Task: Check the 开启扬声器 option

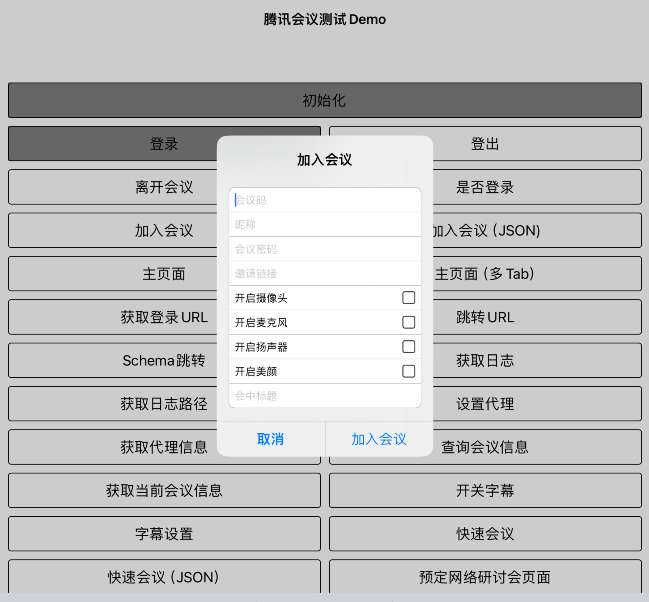Action: point(409,347)
